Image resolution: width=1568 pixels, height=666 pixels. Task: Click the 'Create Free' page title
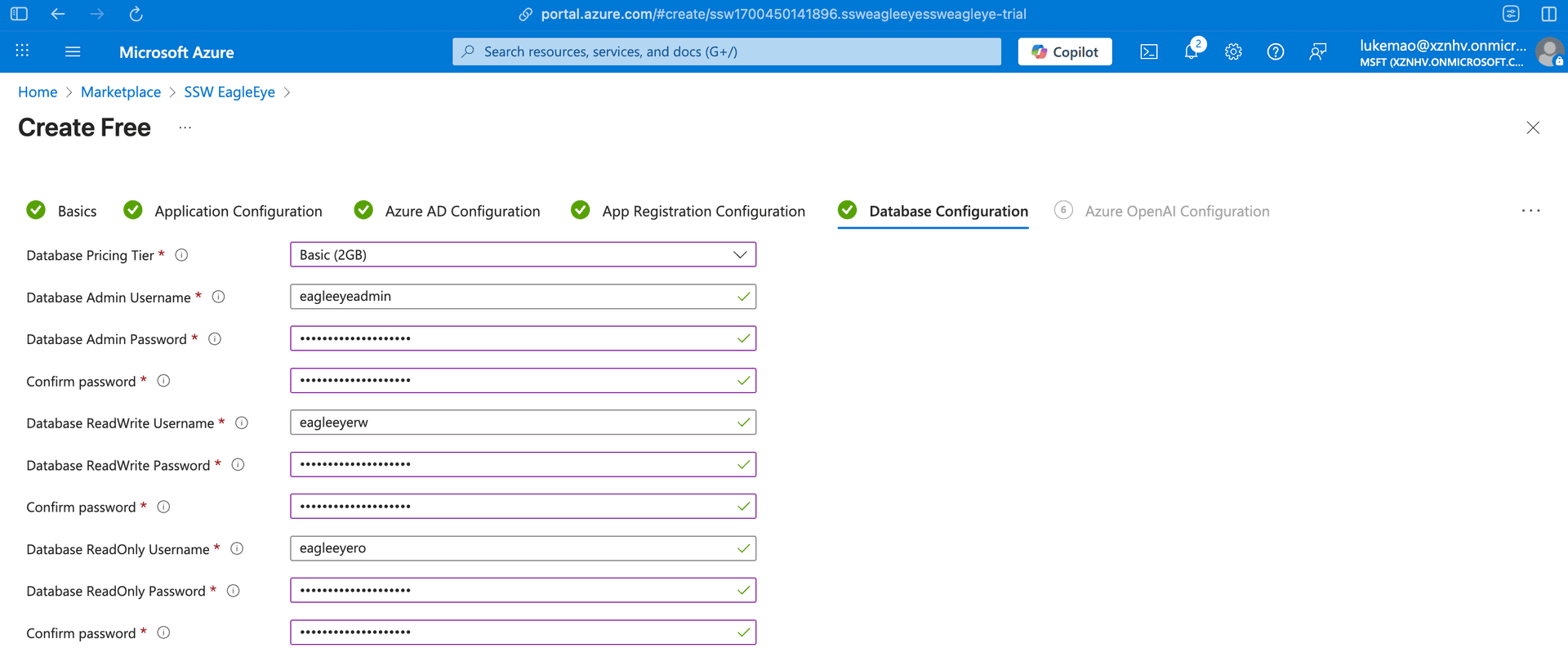click(84, 127)
